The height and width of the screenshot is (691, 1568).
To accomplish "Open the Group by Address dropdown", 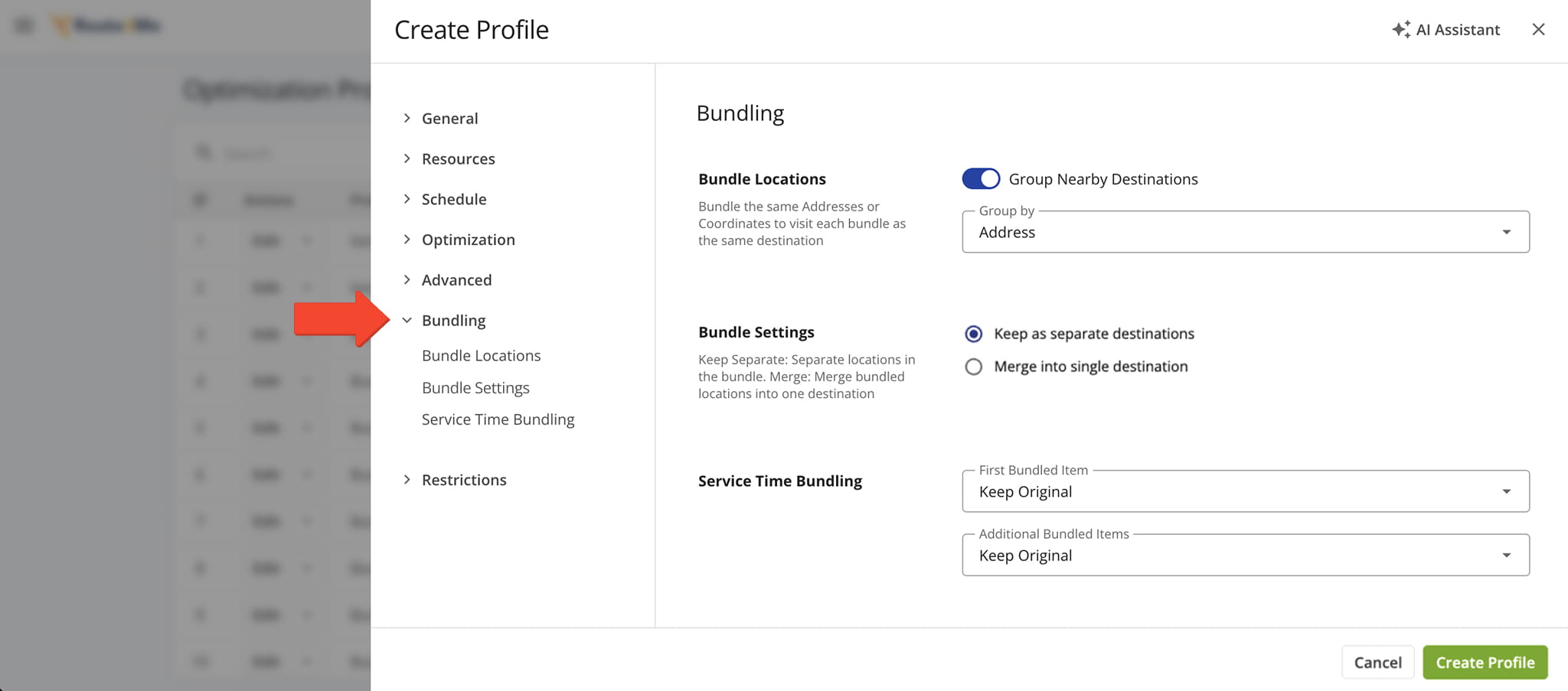I will (x=1246, y=232).
